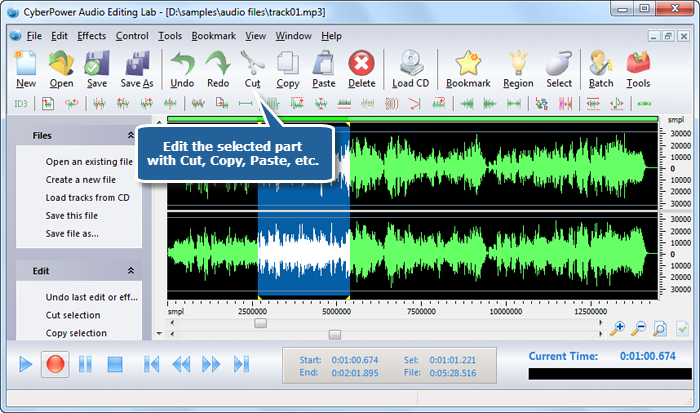Screen dimensions: 700x413
Task: Zoom in with the plus magnifier icon
Action: (x=617, y=329)
